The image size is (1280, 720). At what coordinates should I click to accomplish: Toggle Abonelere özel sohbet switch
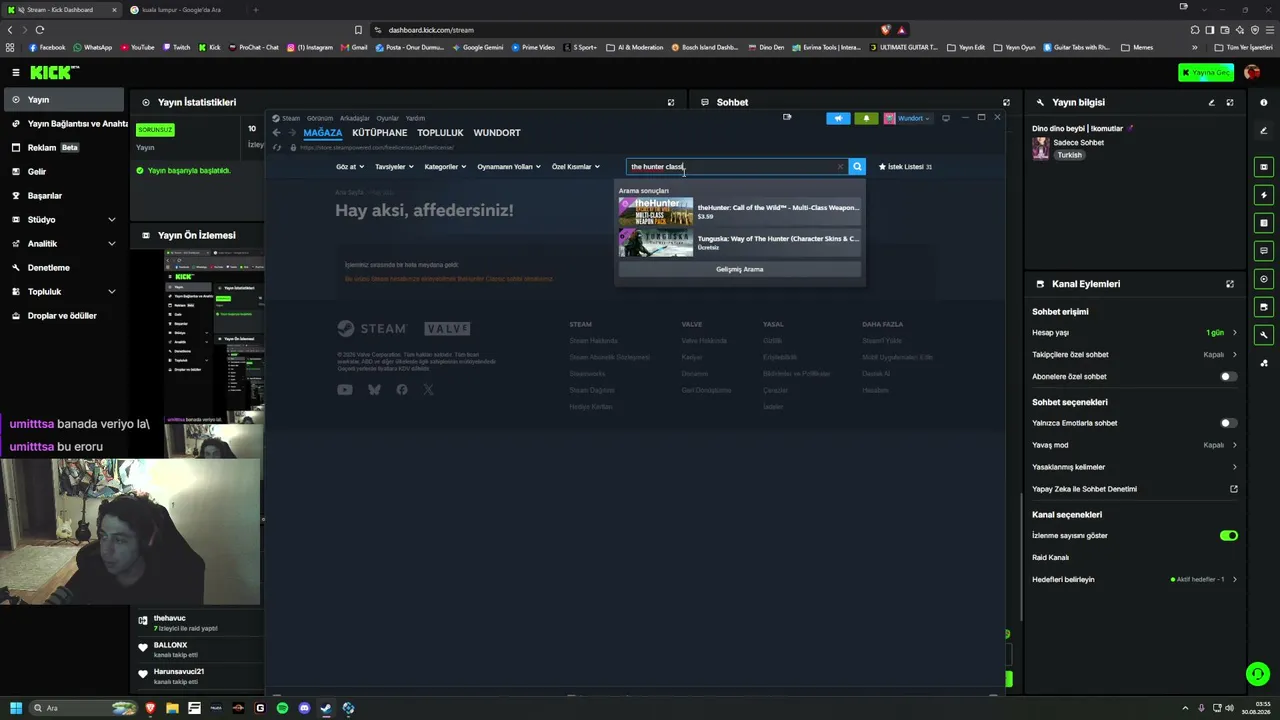[1228, 377]
